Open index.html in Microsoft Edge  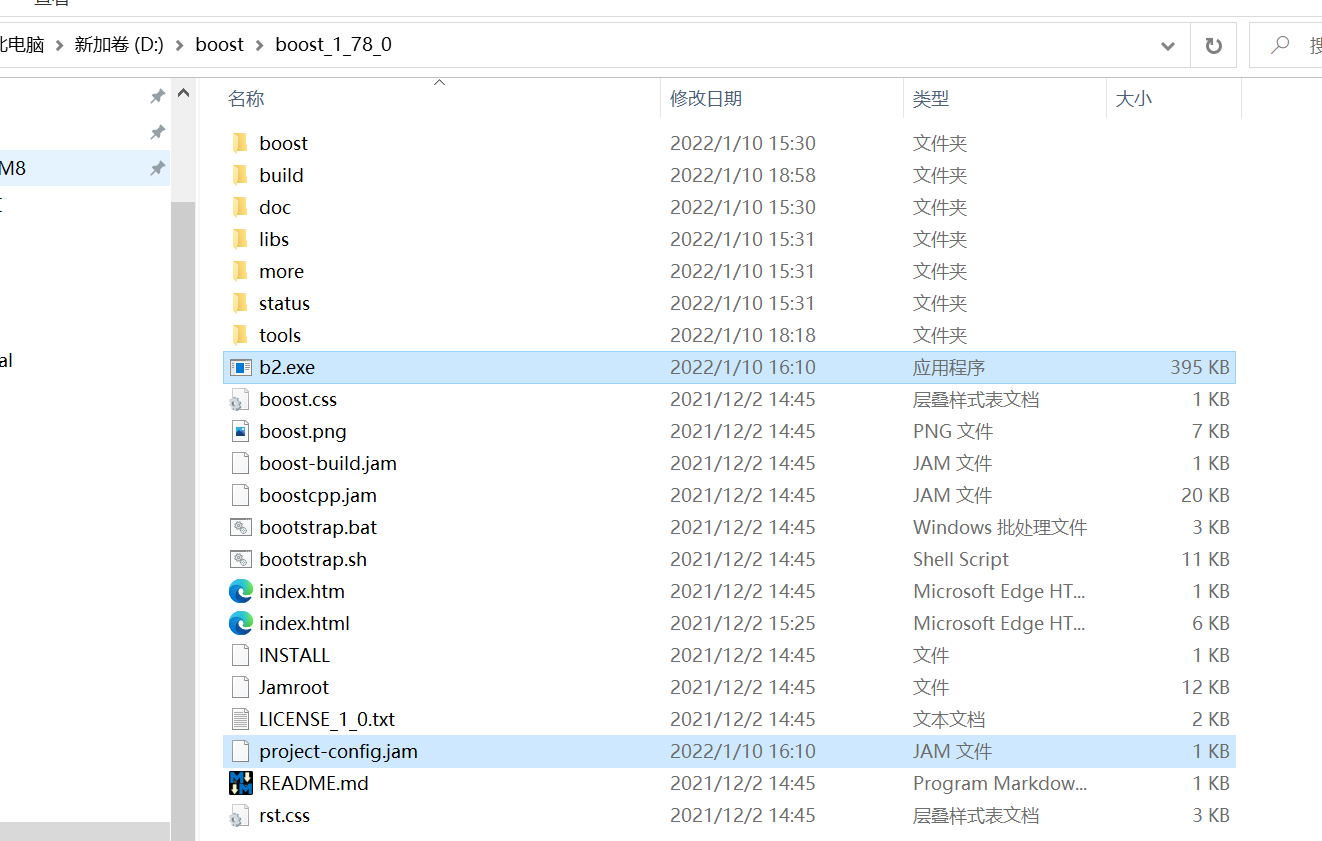299,623
